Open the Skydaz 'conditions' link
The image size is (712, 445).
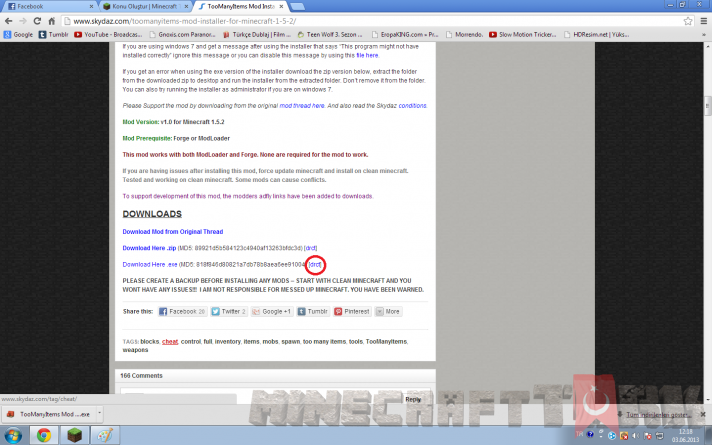(x=412, y=105)
